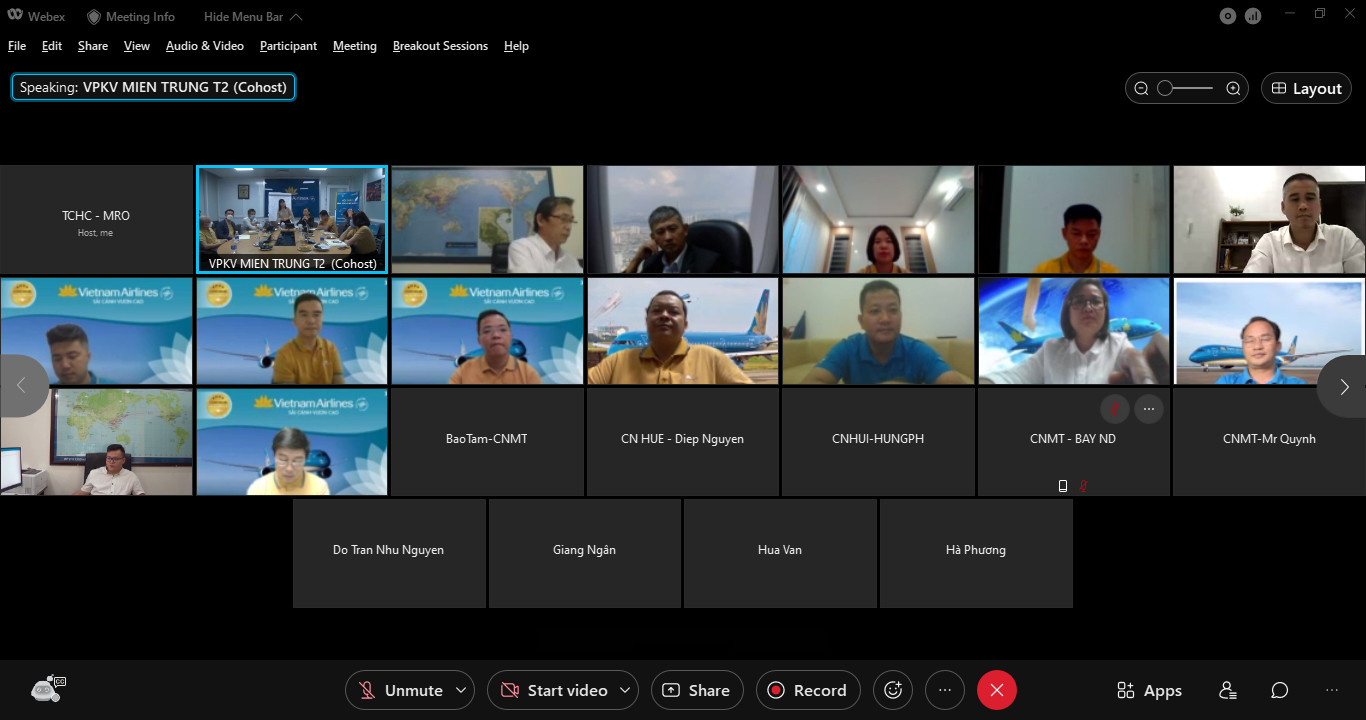The height and width of the screenshot is (720, 1366).
Task: Click the phone device icon on CNMT - BAY ND tile
Action: [x=1062, y=486]
